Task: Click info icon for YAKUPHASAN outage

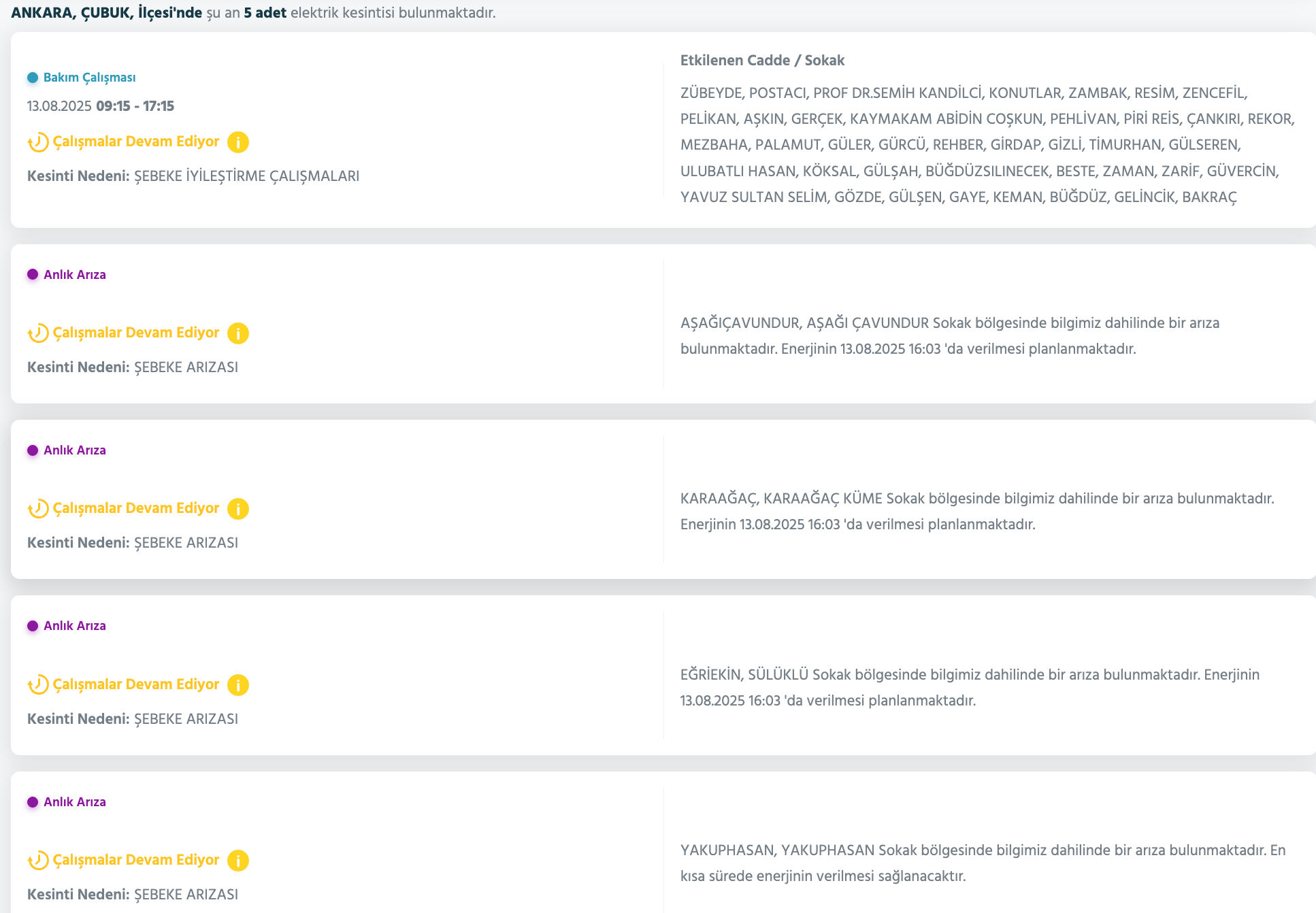Action: coord(237,861)
